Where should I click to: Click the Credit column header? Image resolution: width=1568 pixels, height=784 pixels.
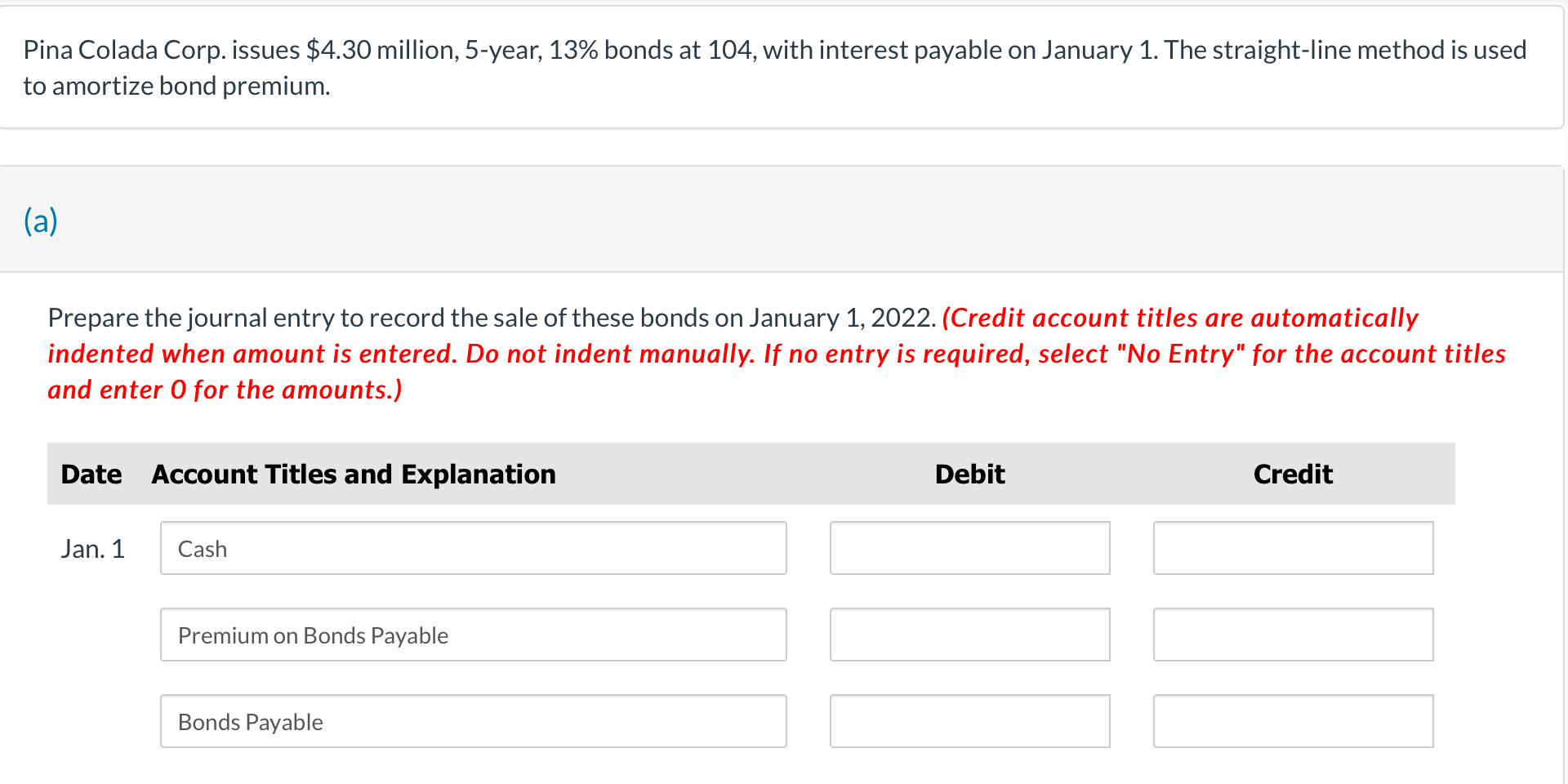[x=1293, y=474]
